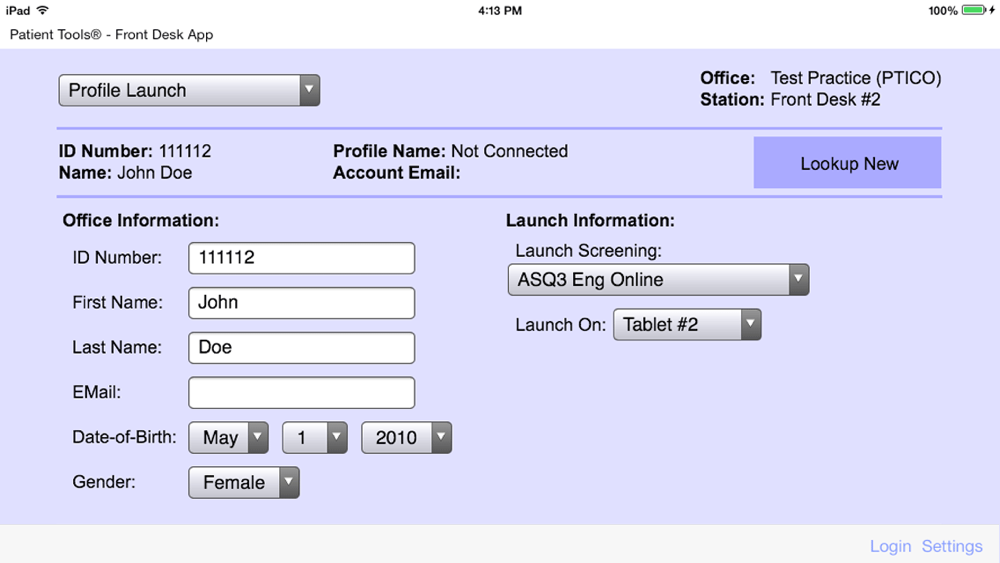Expand the Gender dropdown showing Female
Viewport: 1000px width, 563px height.
tap(244, 483)
